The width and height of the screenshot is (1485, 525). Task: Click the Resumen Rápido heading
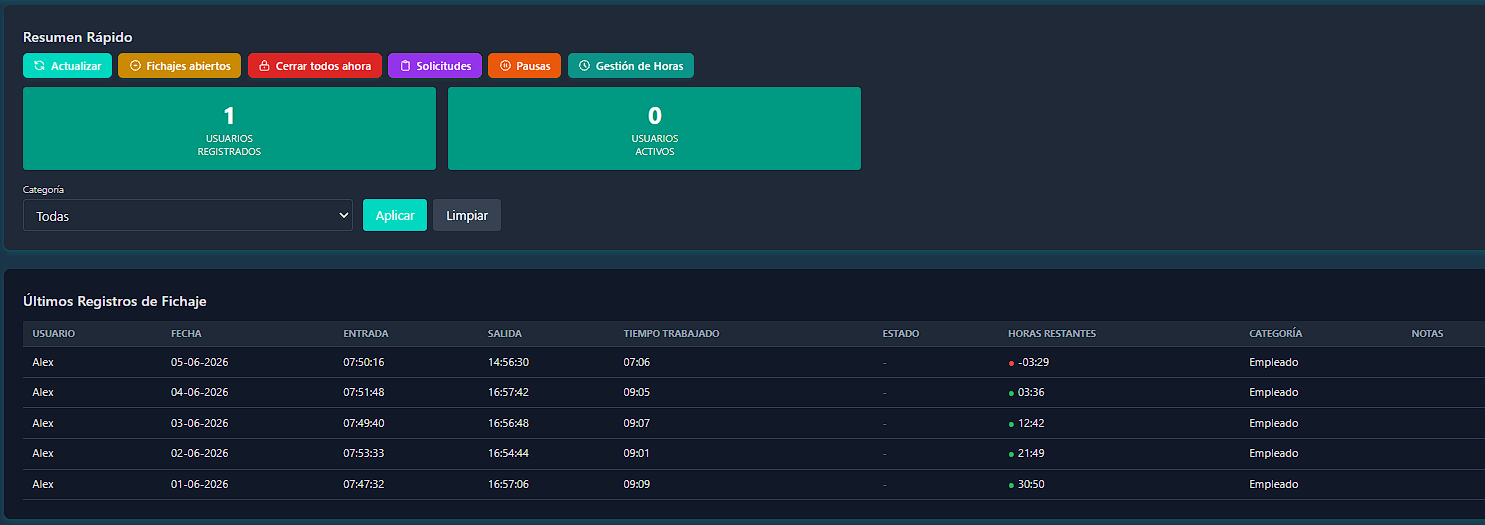(x=78, y=37)
